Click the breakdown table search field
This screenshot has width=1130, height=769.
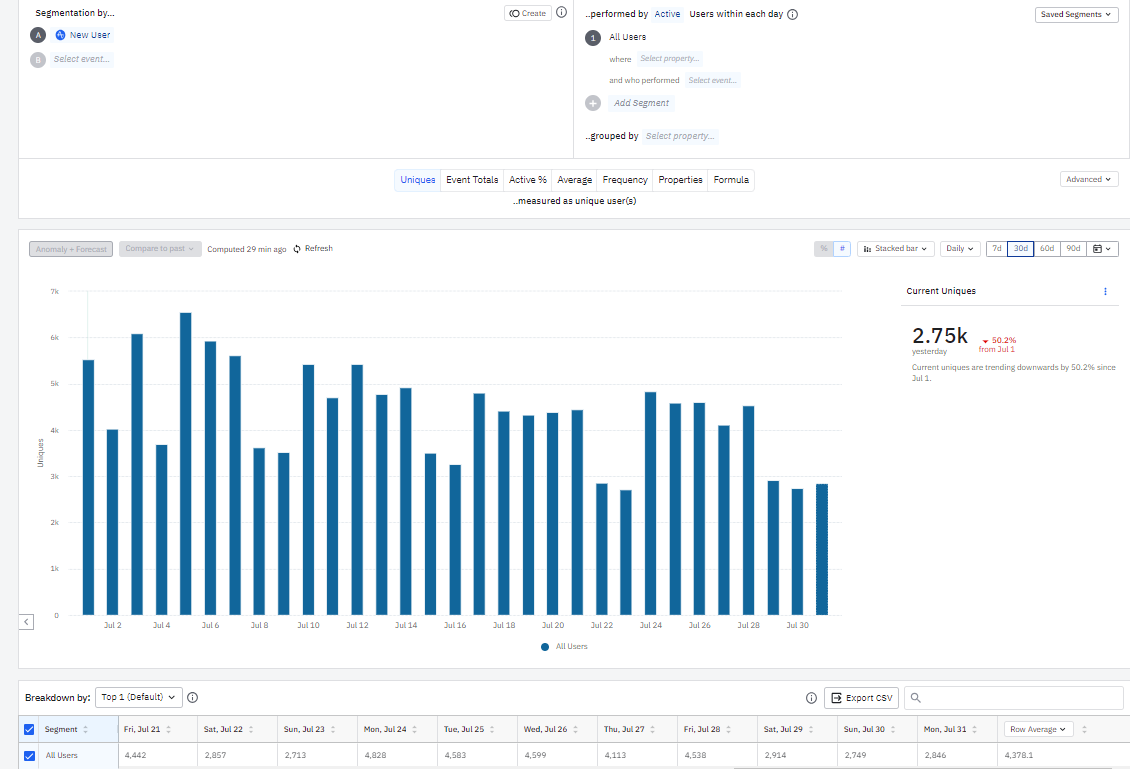point(1014,698)
